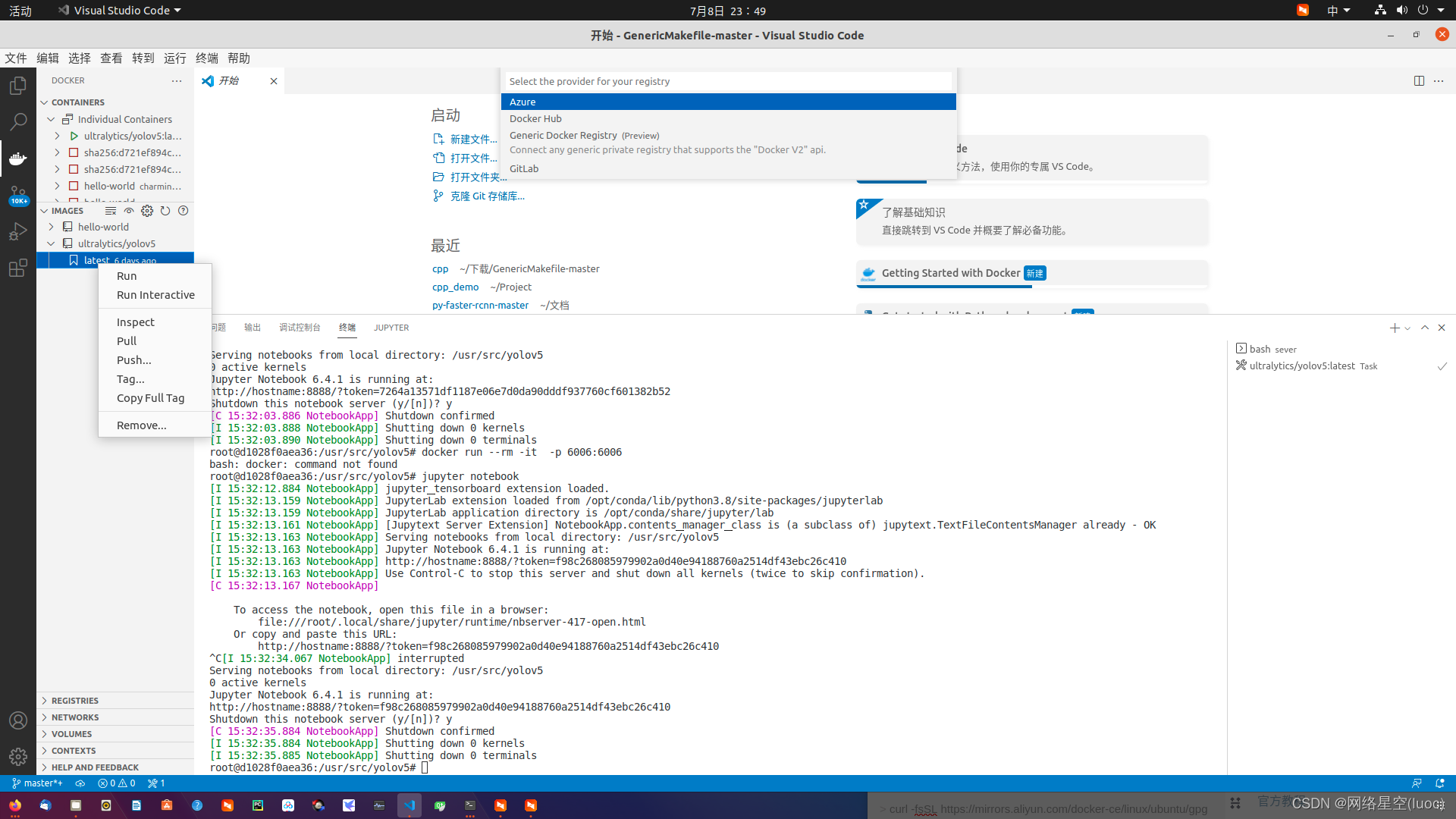The height and width of the screenshot is (819, 1456).
Task: Open the Extensions view
Action: click(17, 268)
